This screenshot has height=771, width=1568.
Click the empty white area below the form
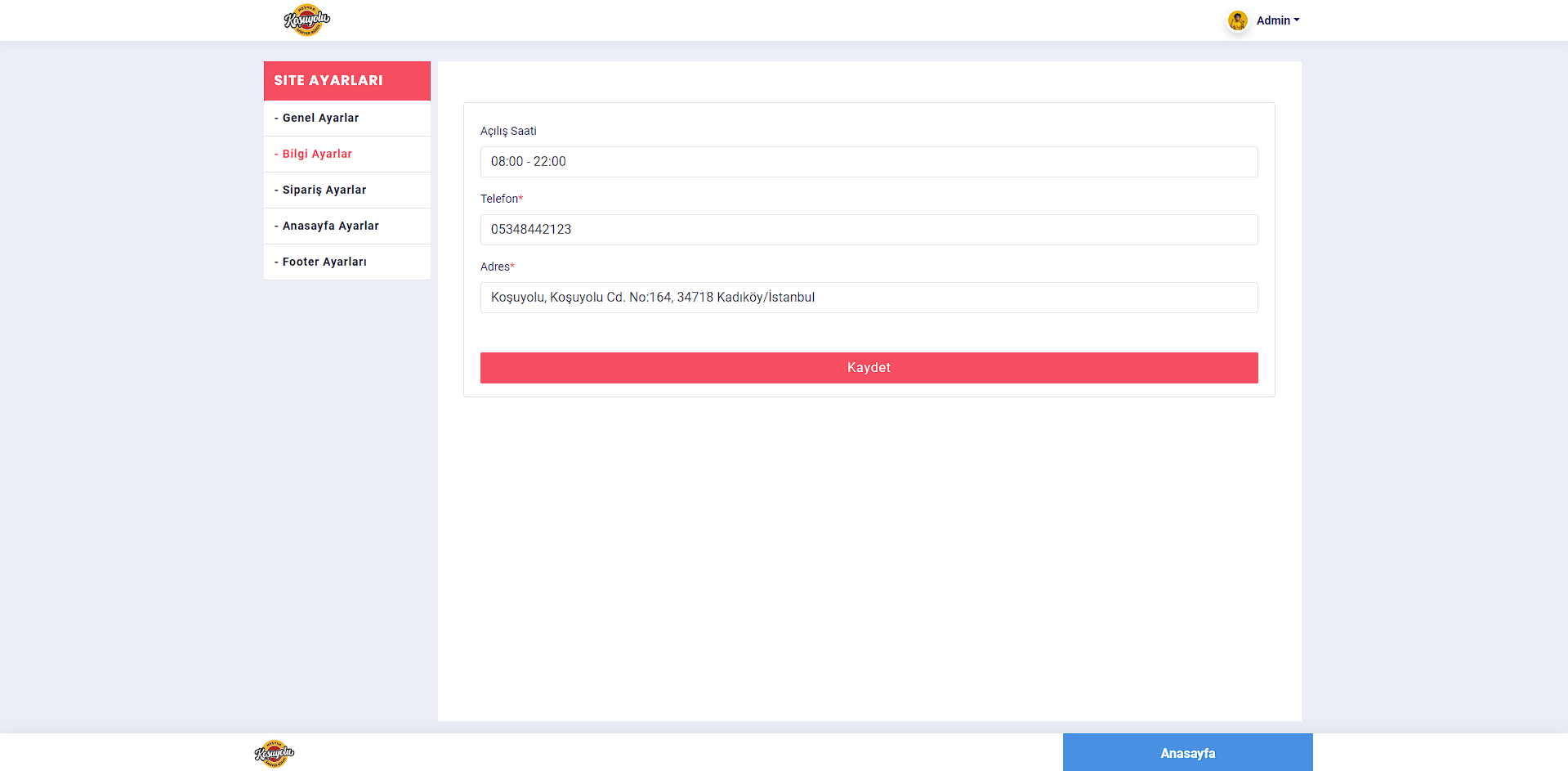click(x=869, y=556)
